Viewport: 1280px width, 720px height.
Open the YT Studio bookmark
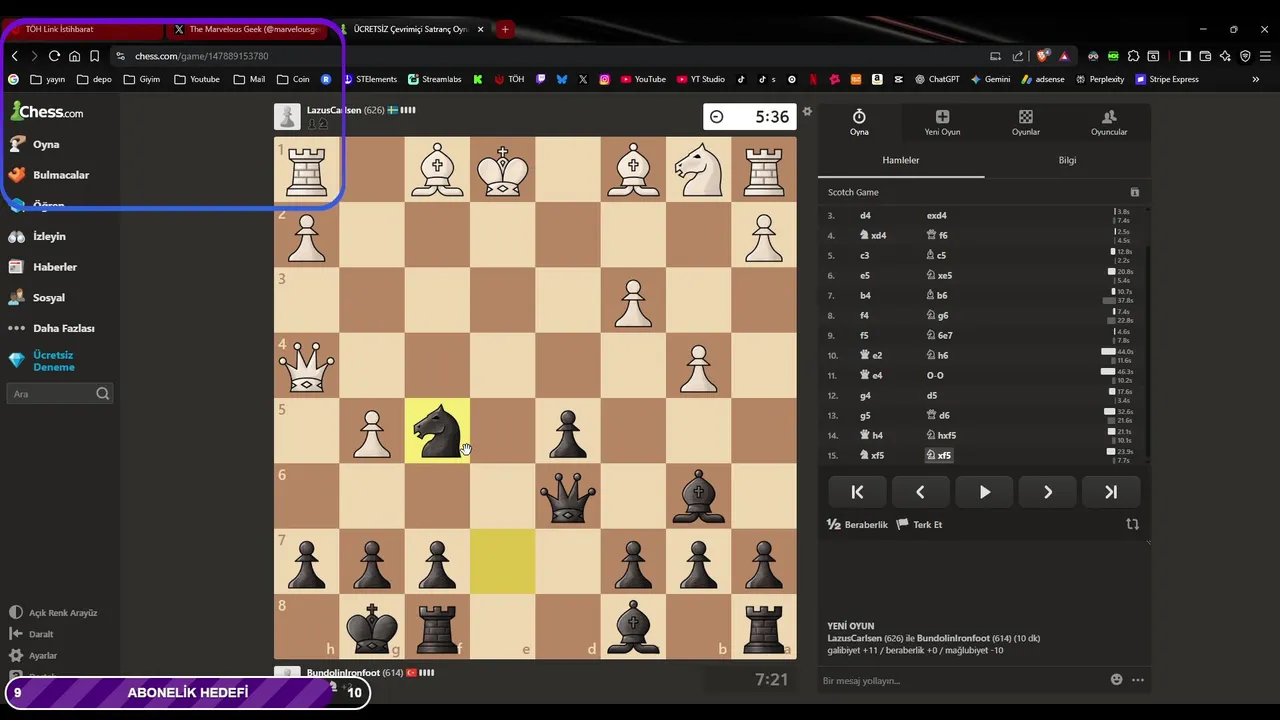coord(700,79)
